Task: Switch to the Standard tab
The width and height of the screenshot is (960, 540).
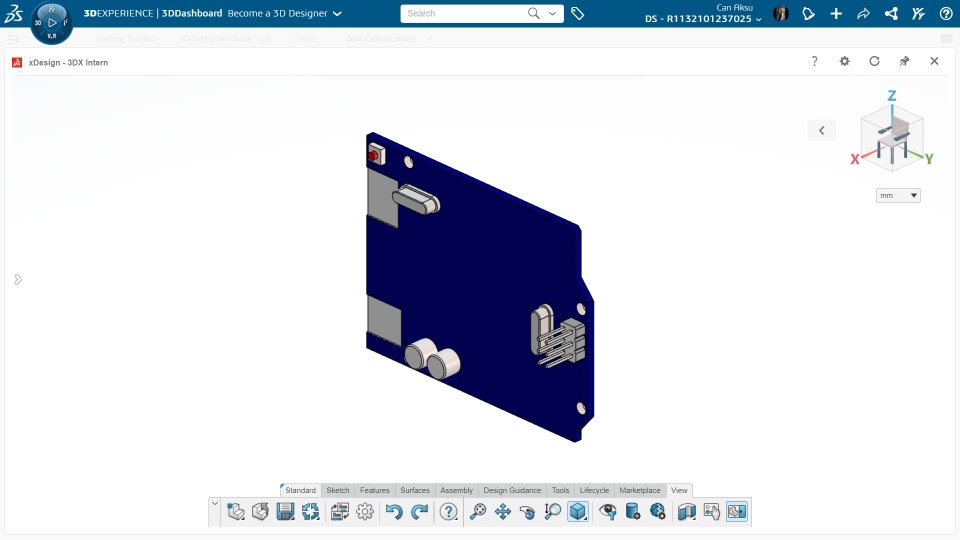Action: tap(301, 490)
